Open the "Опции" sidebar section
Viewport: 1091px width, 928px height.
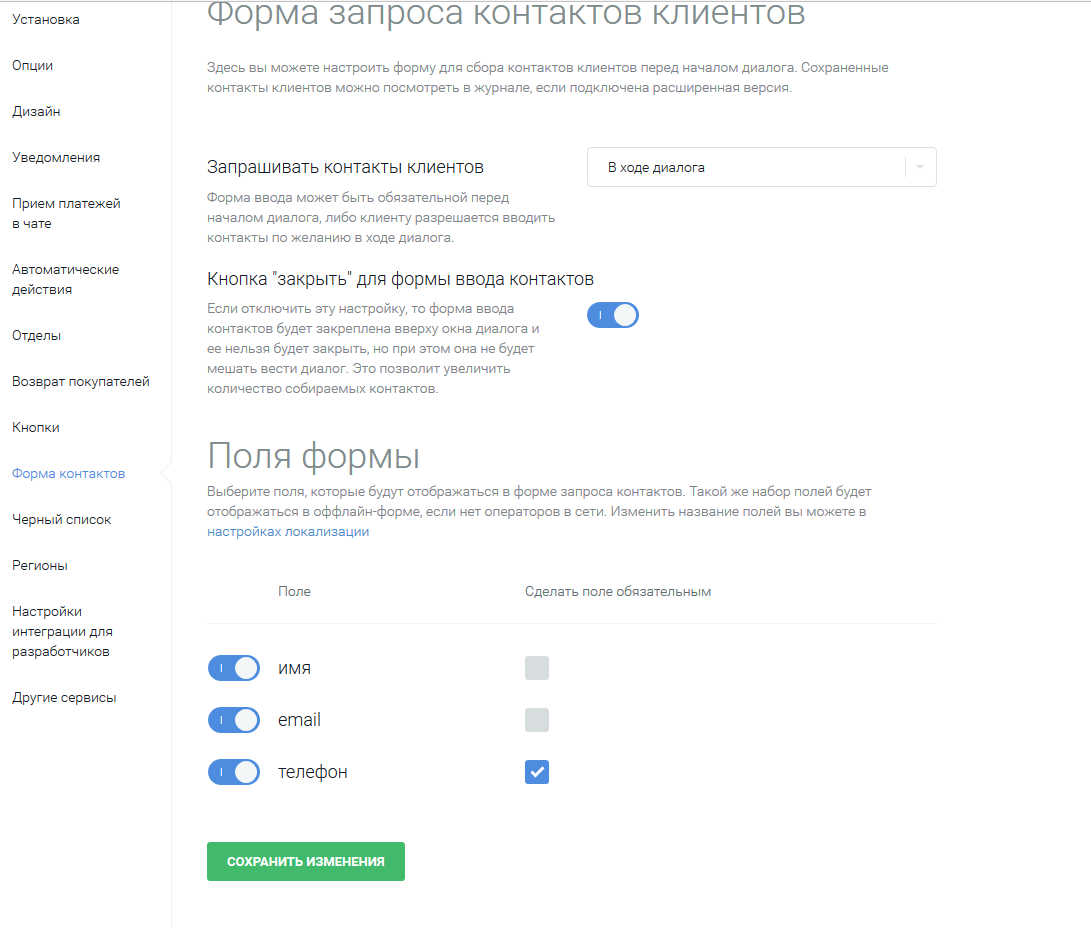click(33, 66)
